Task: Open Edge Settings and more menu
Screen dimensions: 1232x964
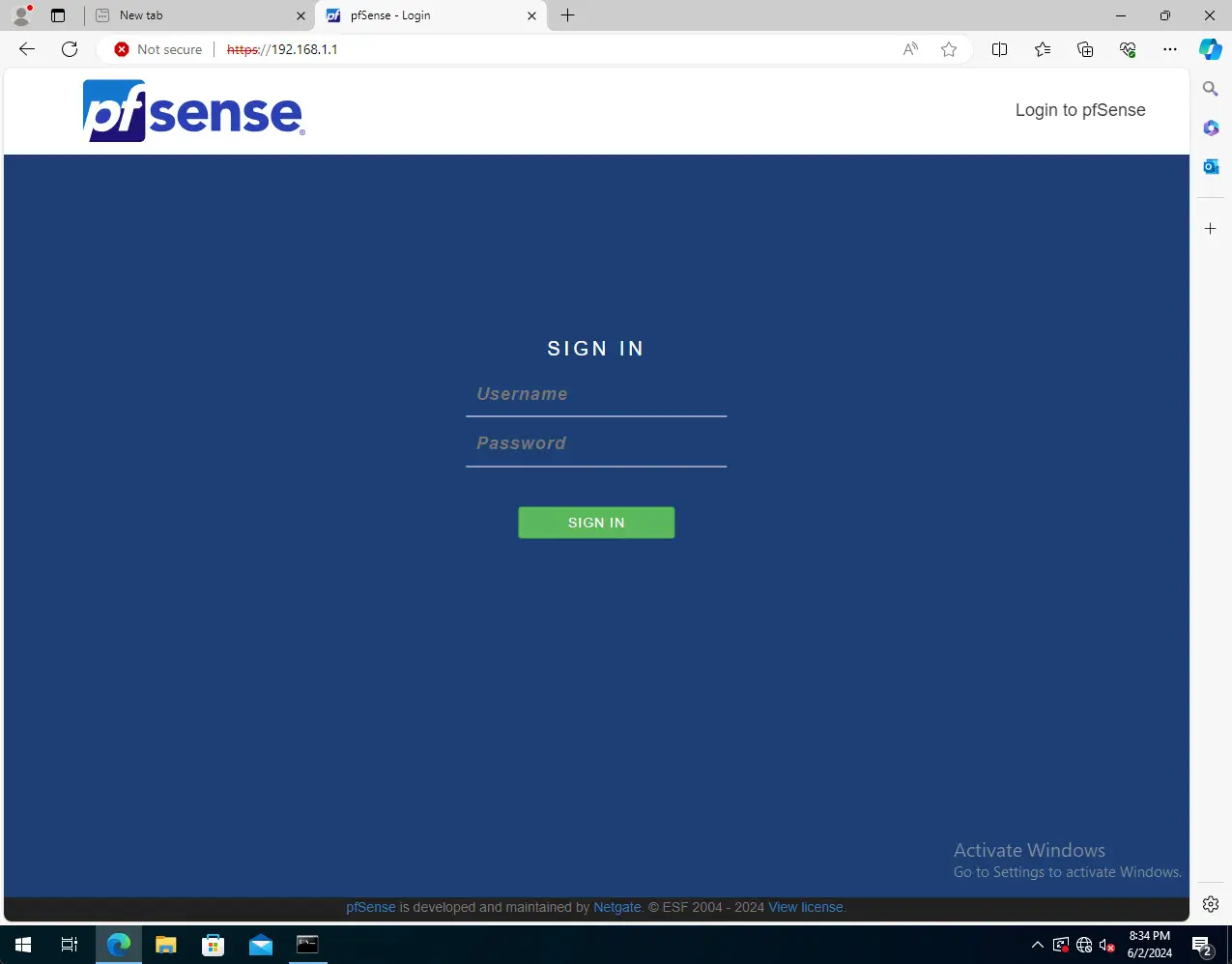Action: point(1170,49)
